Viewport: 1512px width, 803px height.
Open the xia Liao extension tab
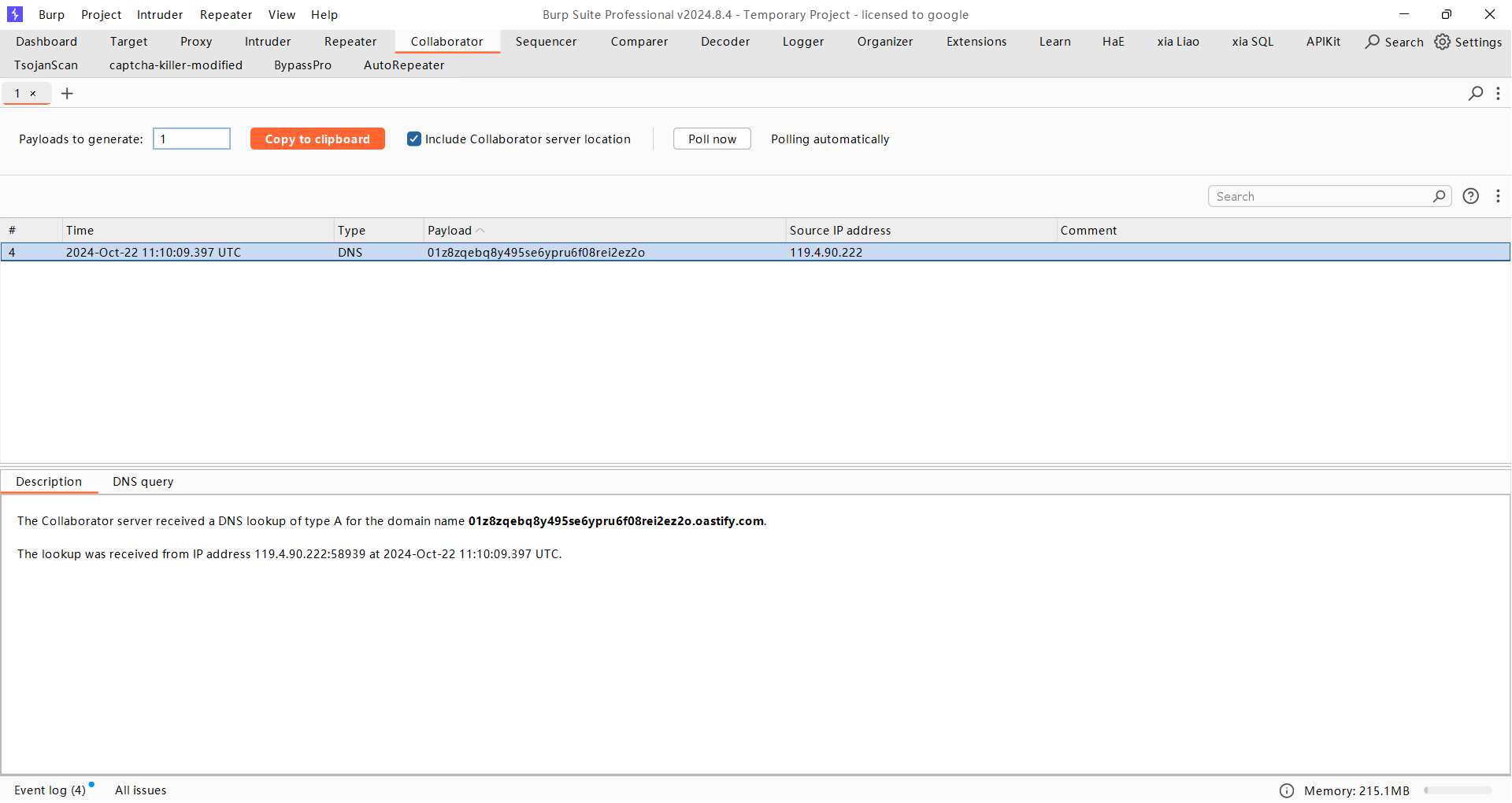pyautogui.click(x=1178, y=42)
